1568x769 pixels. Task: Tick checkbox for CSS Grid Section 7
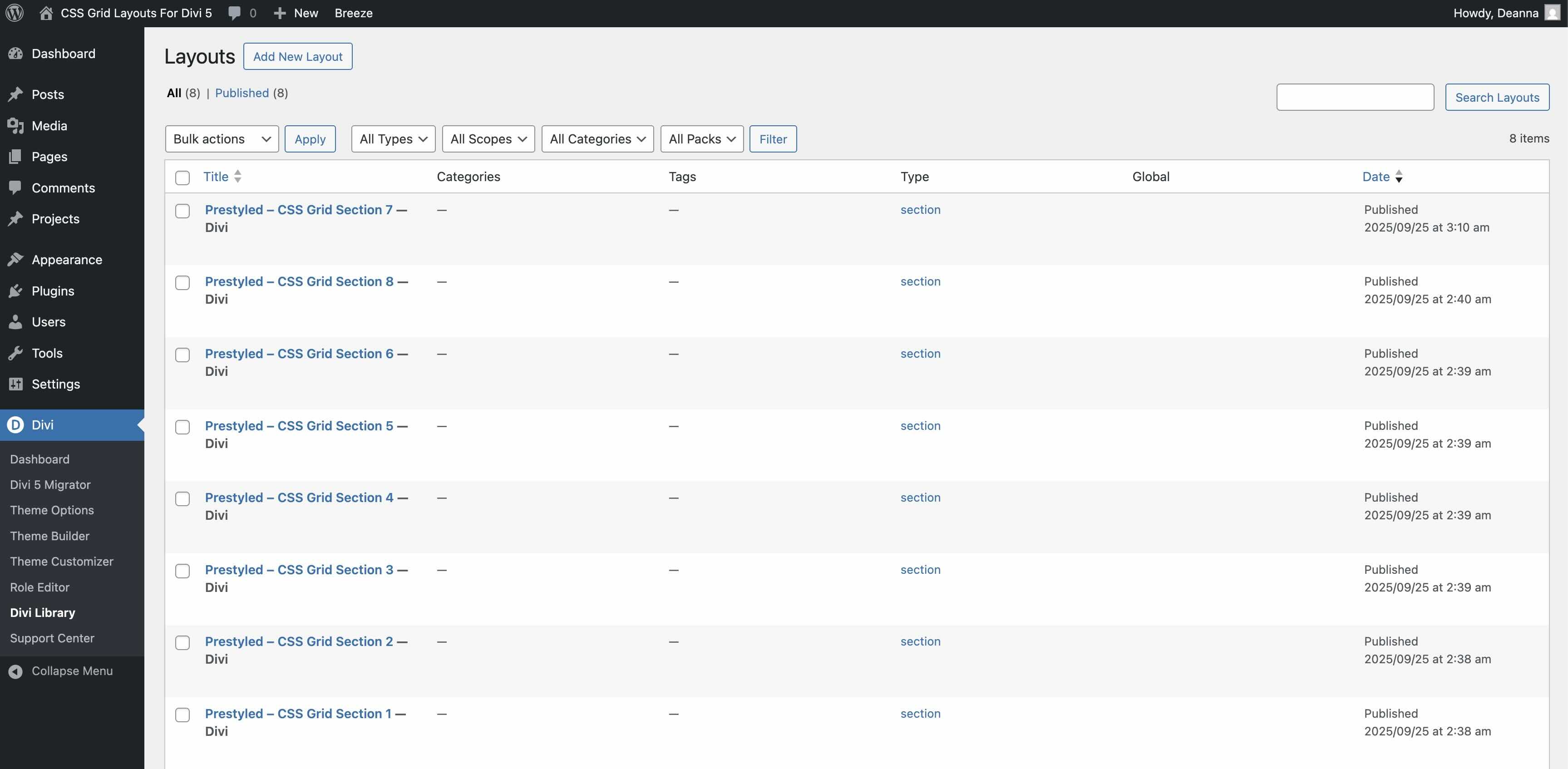coord(182,211)
